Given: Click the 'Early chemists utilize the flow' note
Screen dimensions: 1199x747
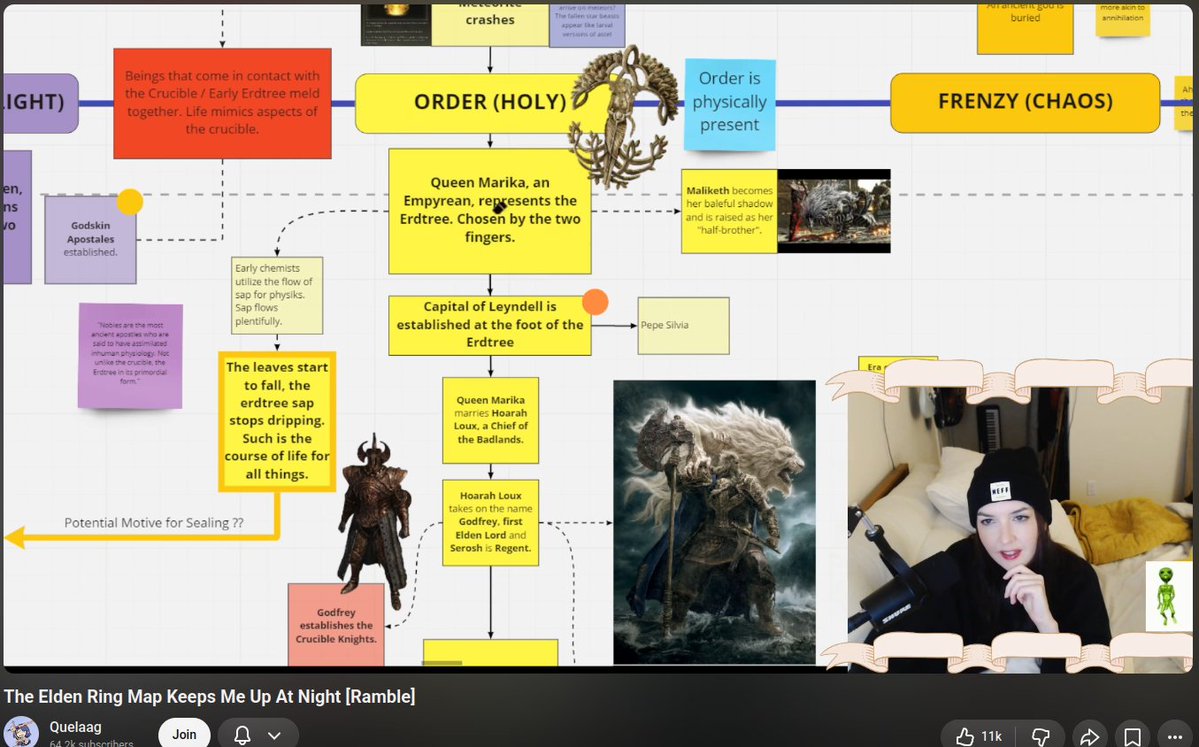Looking at the screenshot, I should (277, 295).
